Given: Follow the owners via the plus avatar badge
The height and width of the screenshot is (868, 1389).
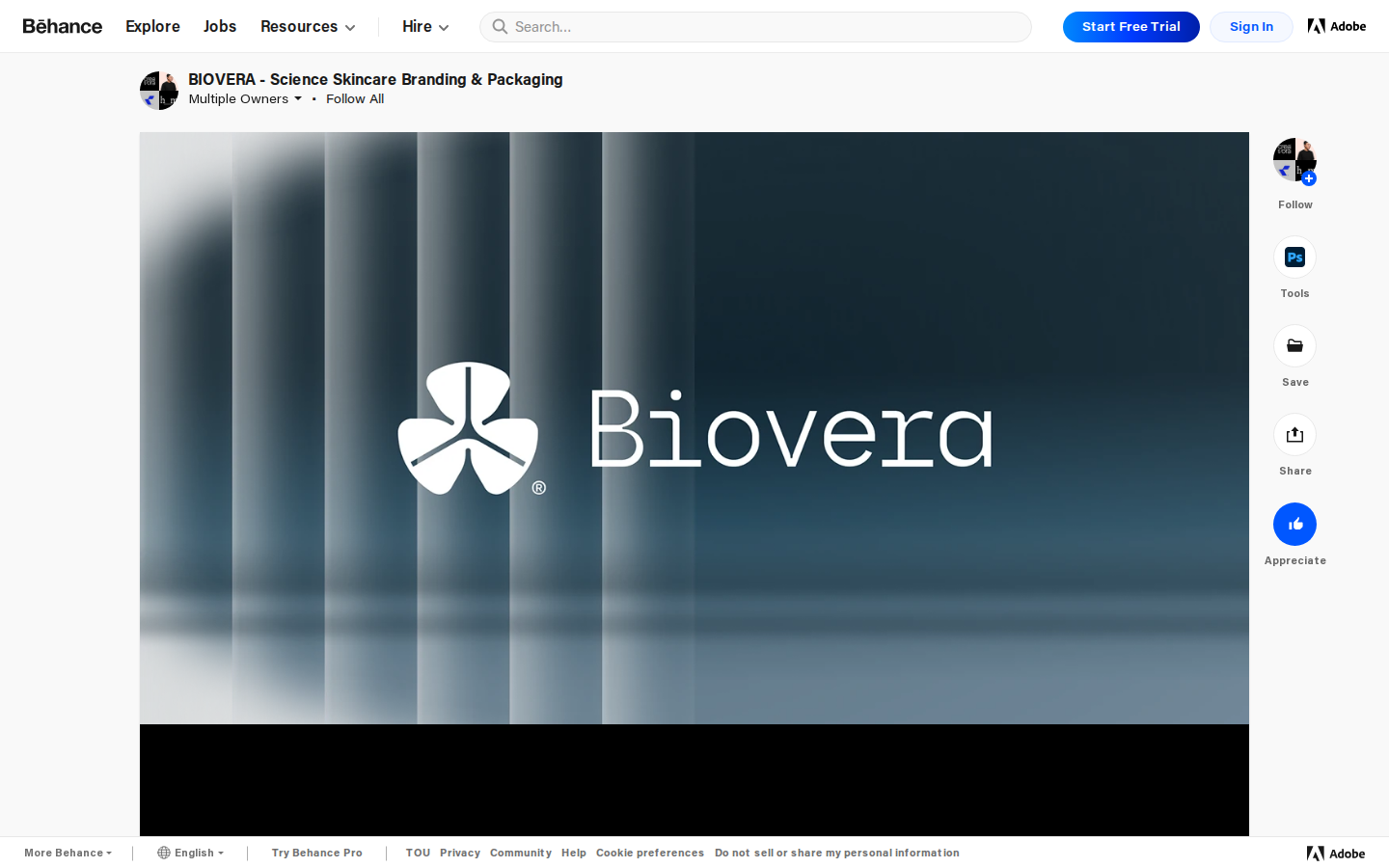Looking at the screenshot, I should (1308, 178).
